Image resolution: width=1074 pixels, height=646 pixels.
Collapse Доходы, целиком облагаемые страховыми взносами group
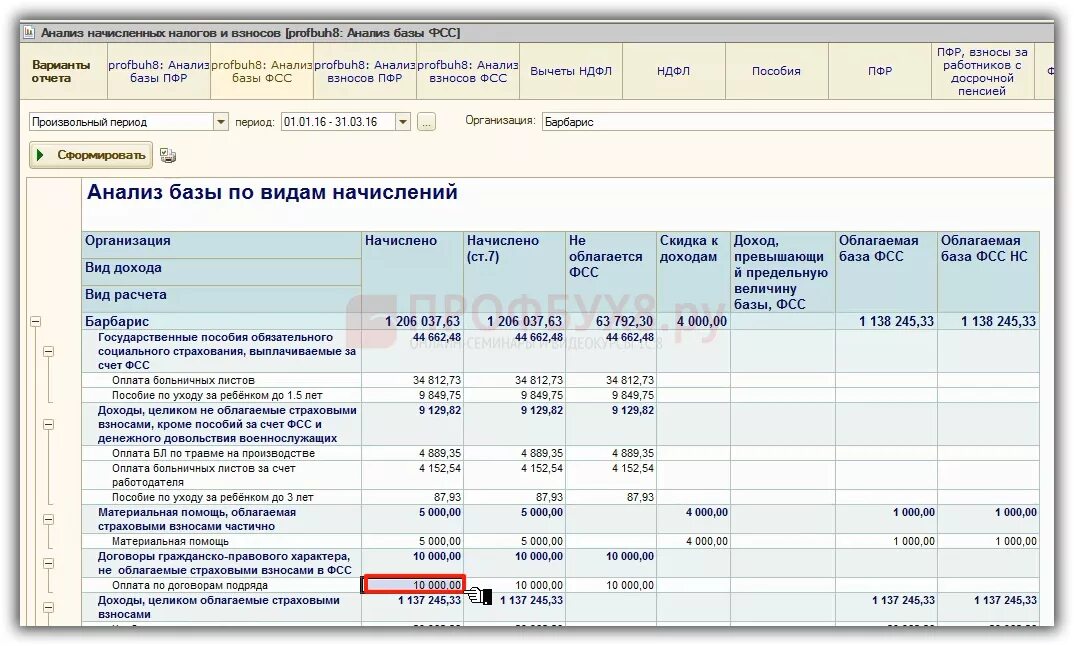tap(49, 607)
